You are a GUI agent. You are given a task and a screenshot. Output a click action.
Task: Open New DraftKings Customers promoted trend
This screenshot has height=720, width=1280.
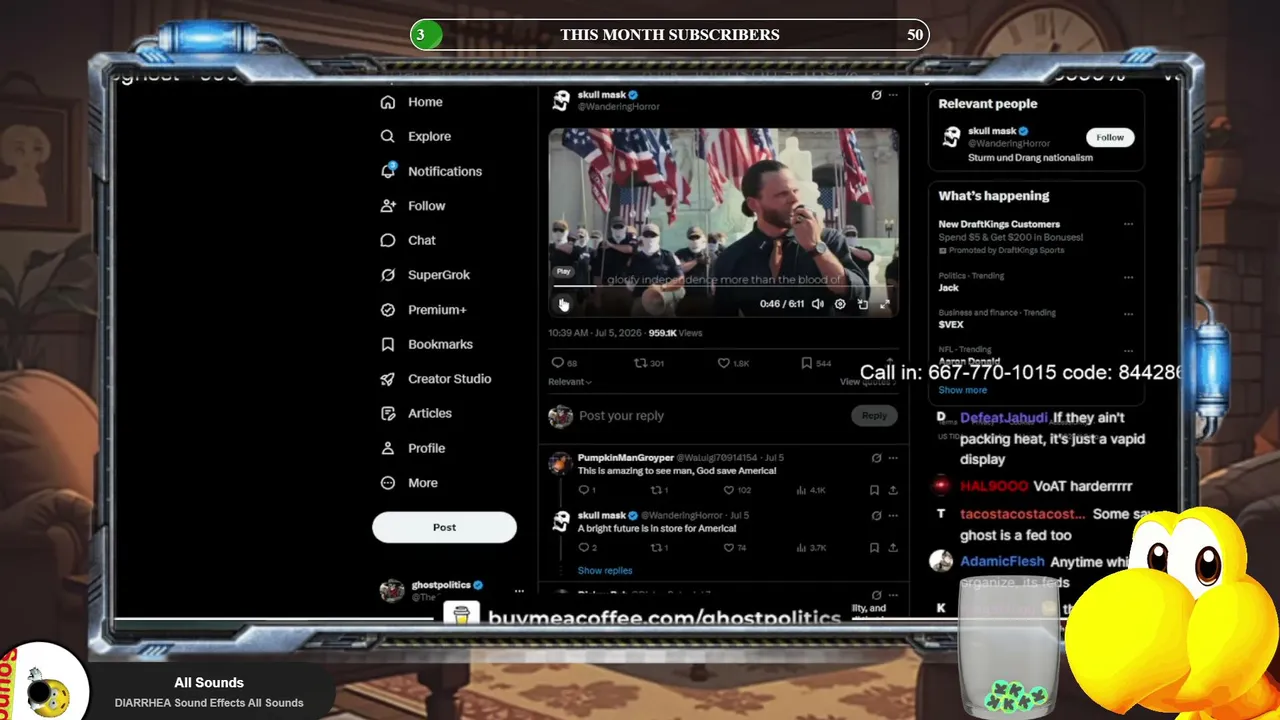999,224
